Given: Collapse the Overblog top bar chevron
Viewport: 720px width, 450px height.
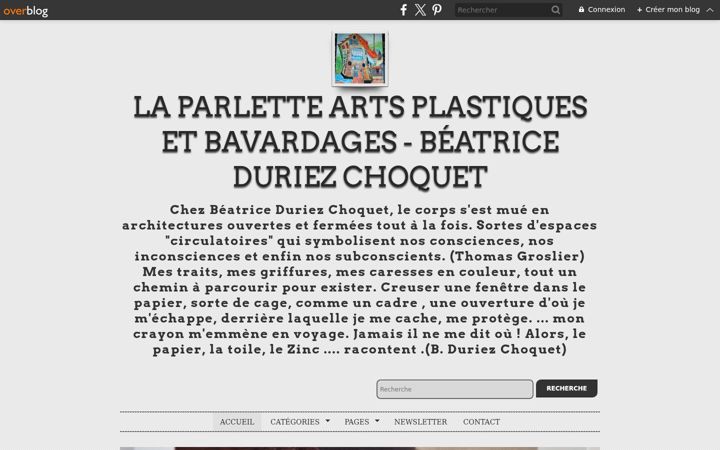Looking at the screenshot, I should tap(710, 10).
